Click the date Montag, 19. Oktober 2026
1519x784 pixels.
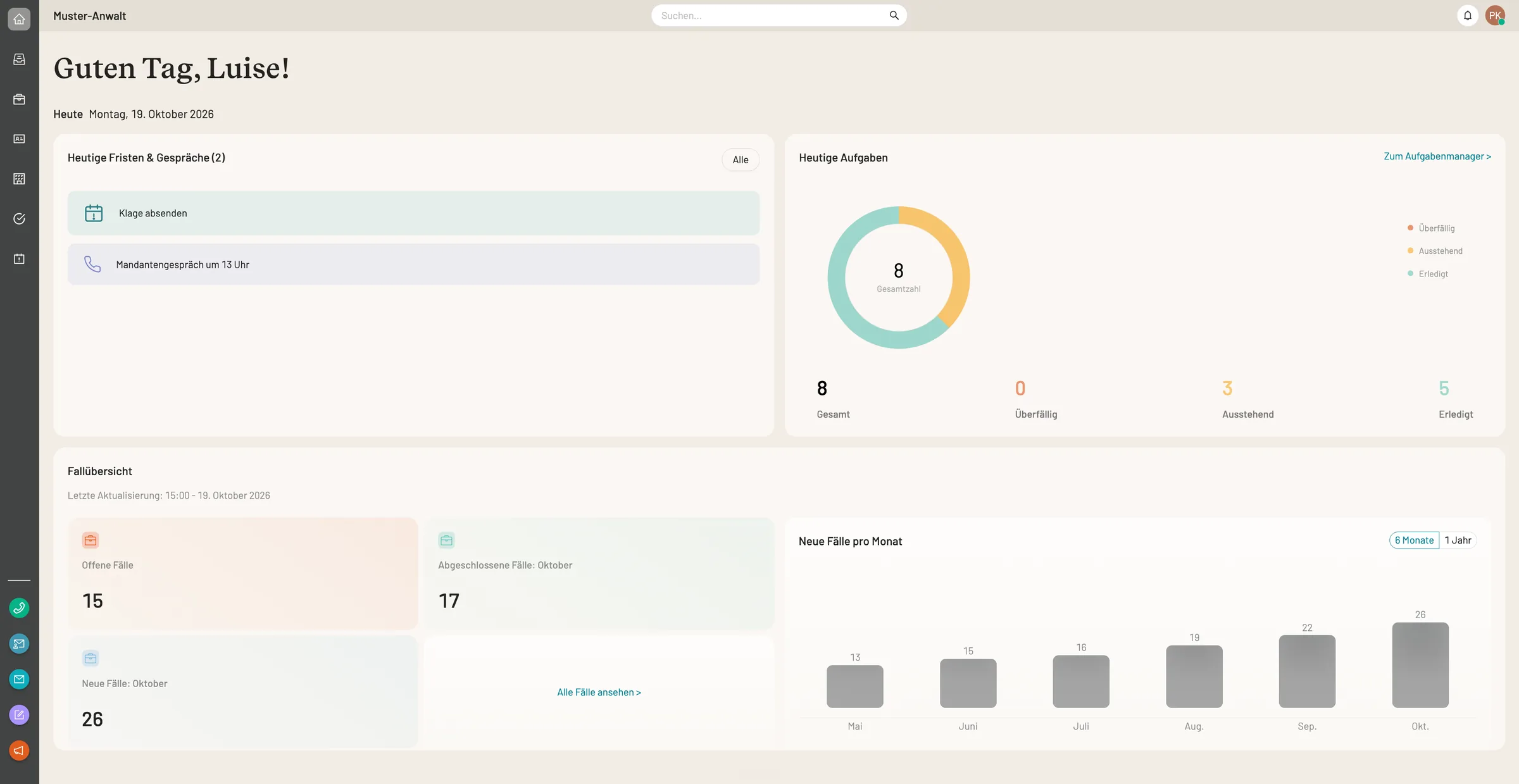tap(151, 114)
